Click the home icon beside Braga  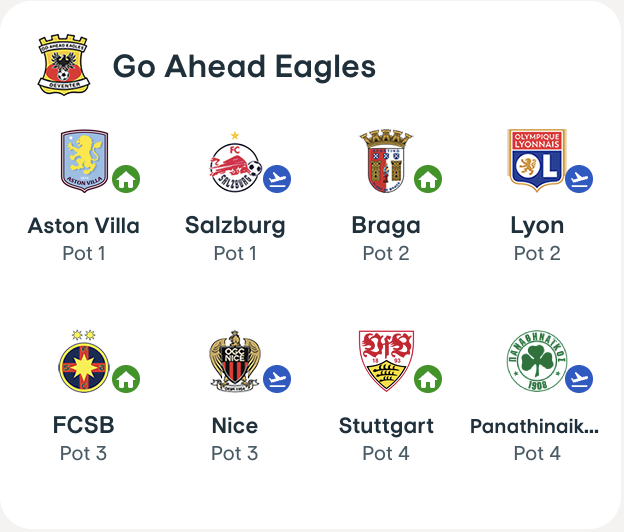(x=428, y=179)
